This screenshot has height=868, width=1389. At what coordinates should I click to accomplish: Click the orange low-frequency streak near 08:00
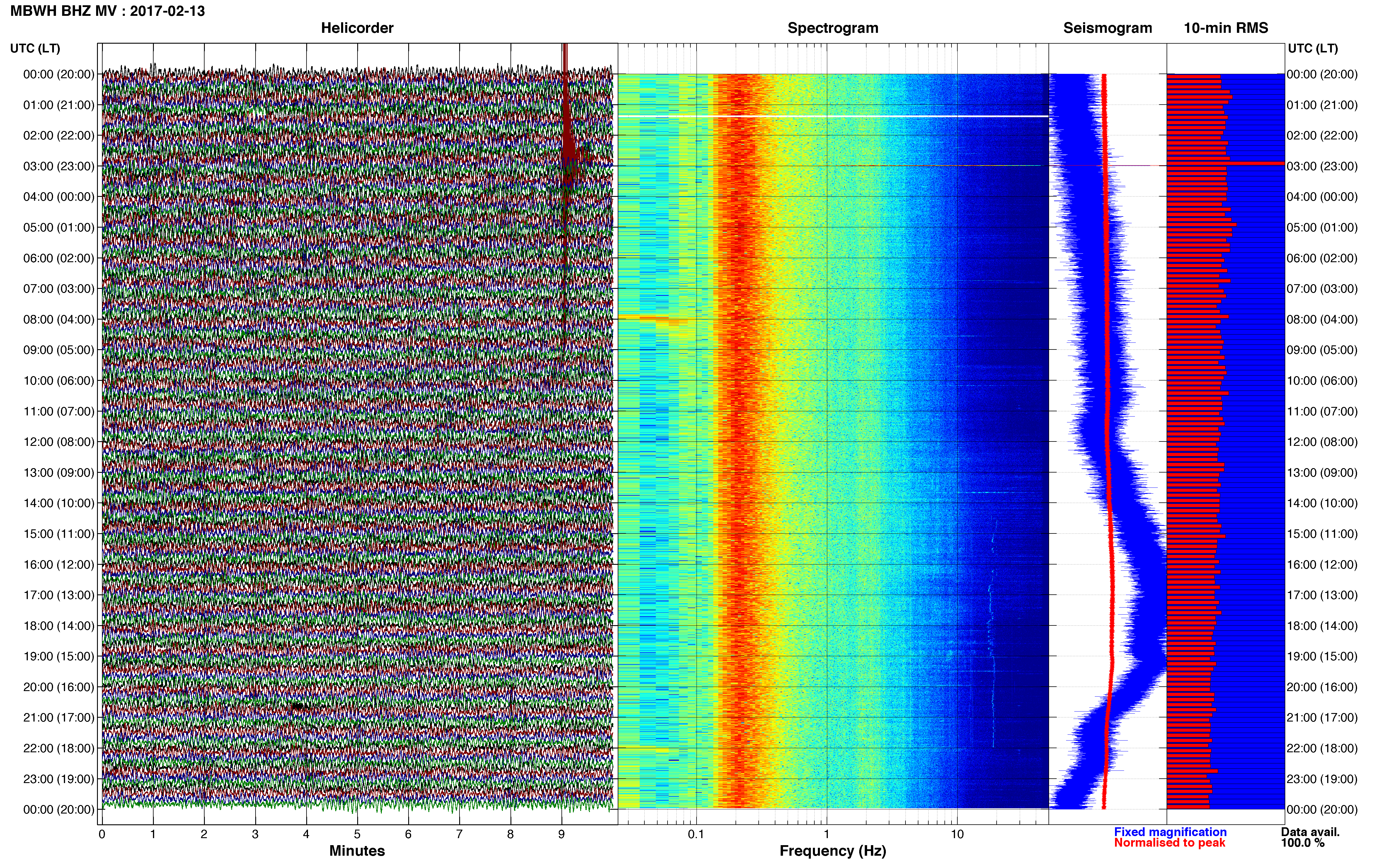point(643,317)
